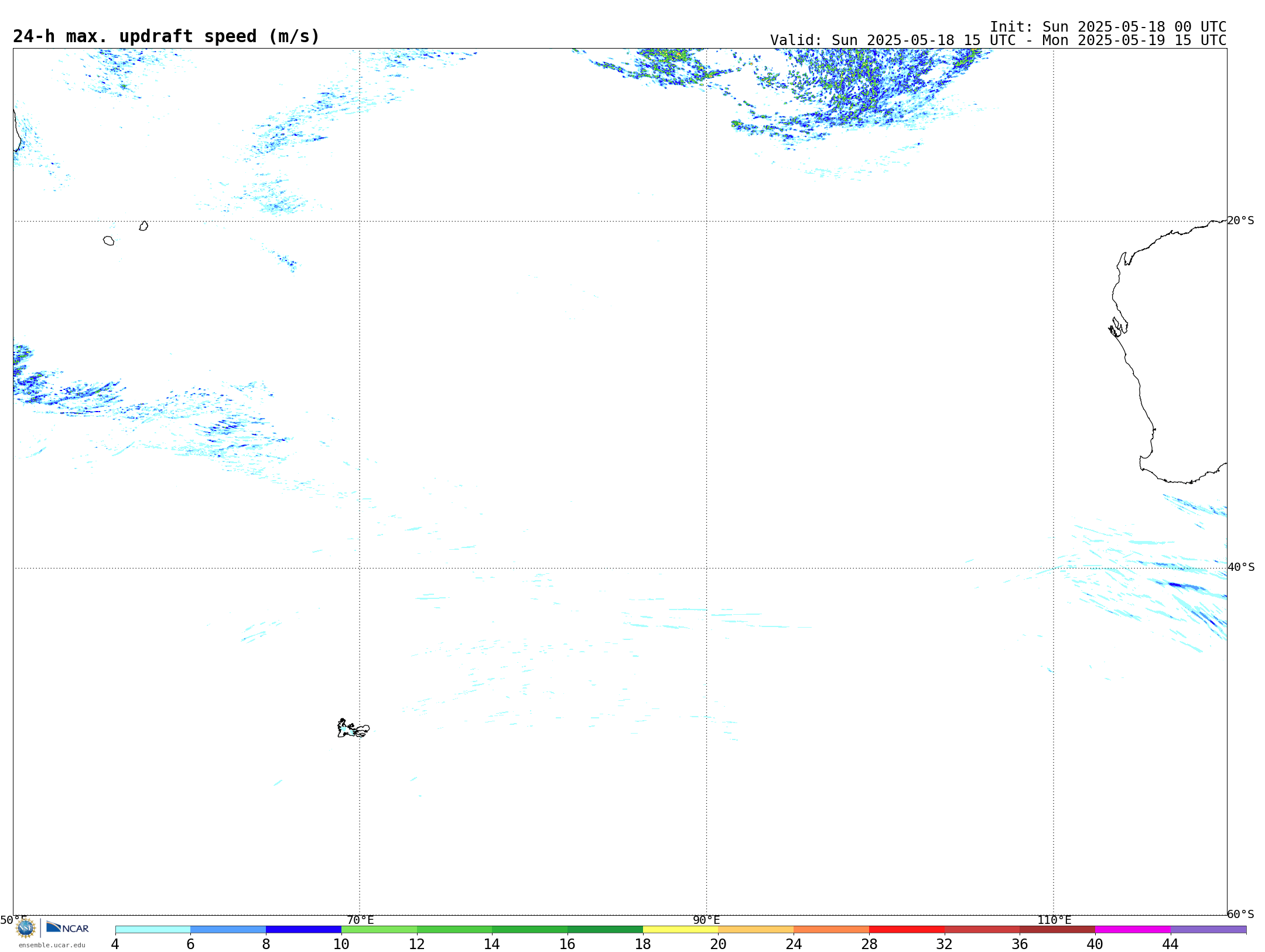Click the colorbar tick label '20'
The width and height of the screenshot is (1265, 952).
(x=719, y=944)
